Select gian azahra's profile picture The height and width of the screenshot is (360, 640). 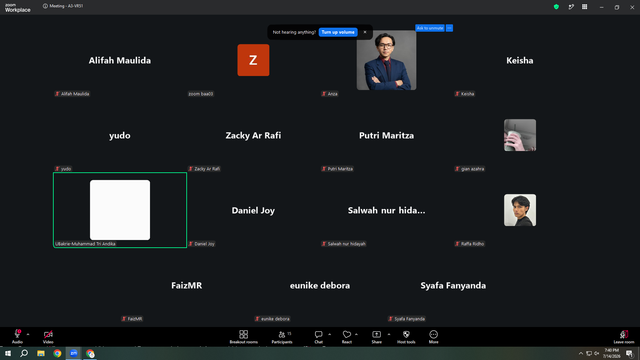(520, 135)
